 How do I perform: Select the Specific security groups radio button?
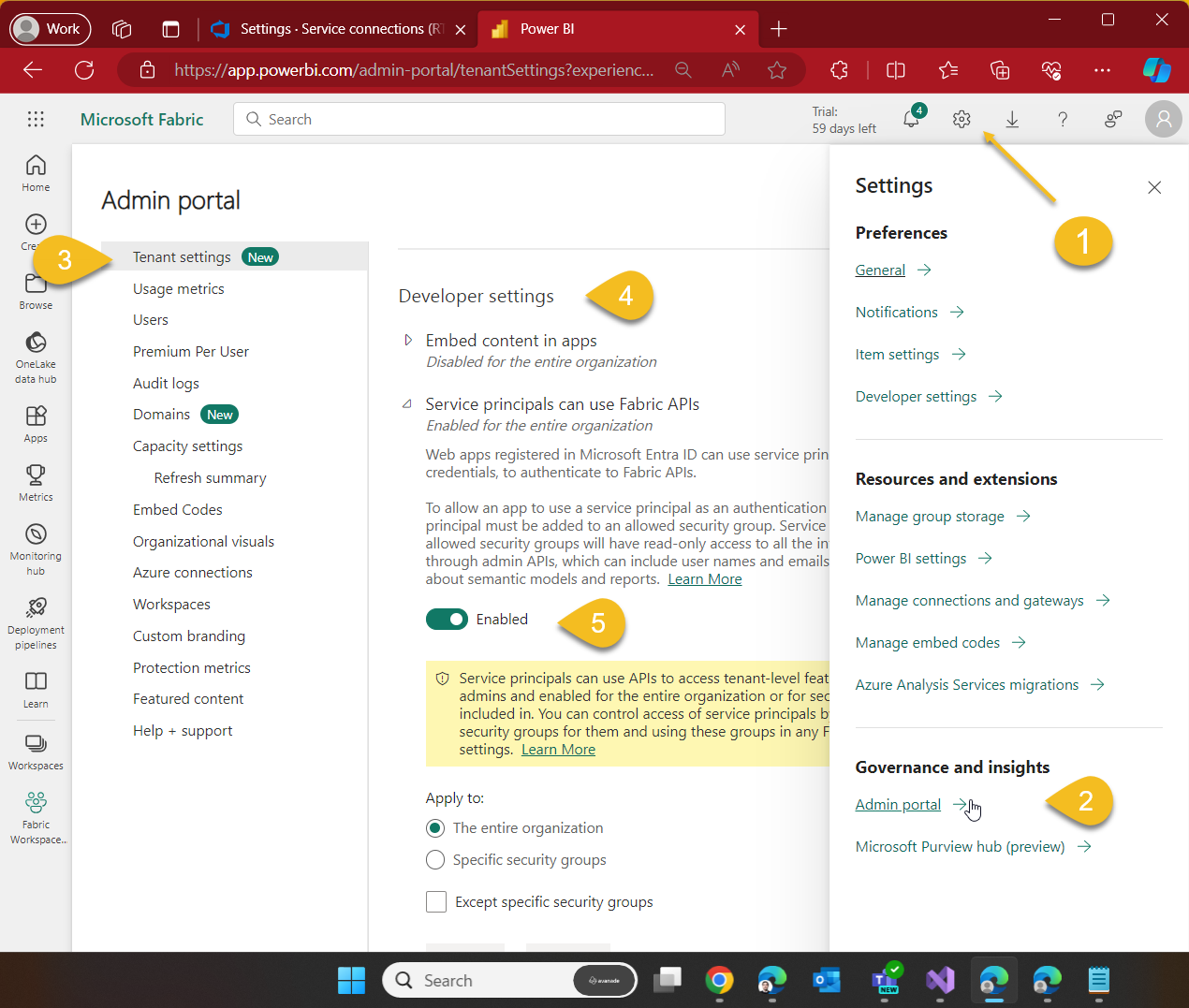[435, 859]
